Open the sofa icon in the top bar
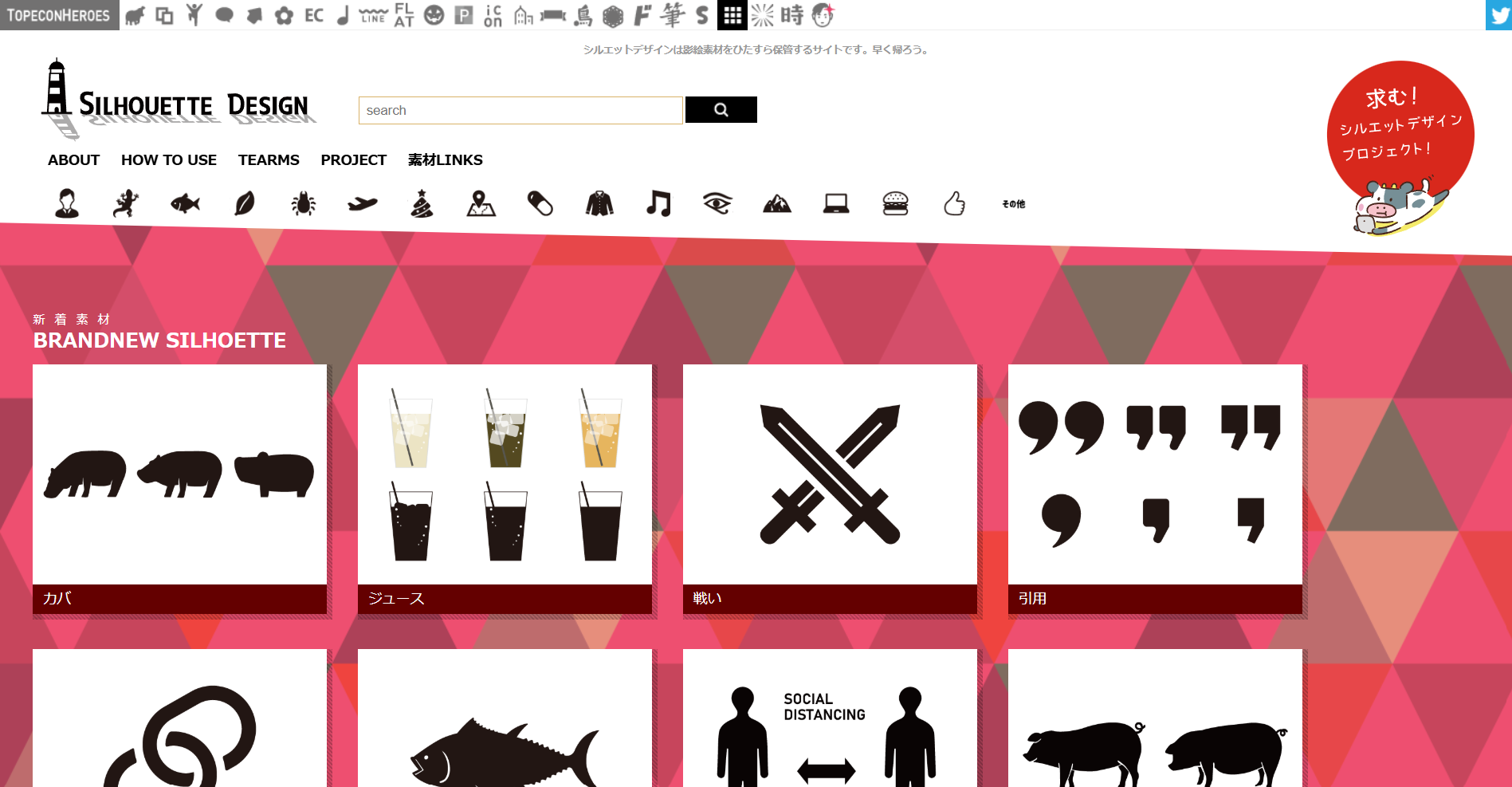The image size is (1512, 787). [553, 15]
